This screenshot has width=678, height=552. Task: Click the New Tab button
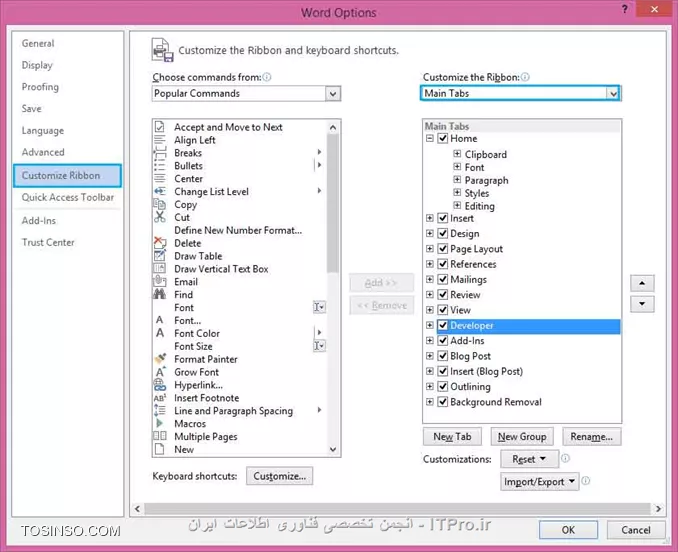click(452, 437)
